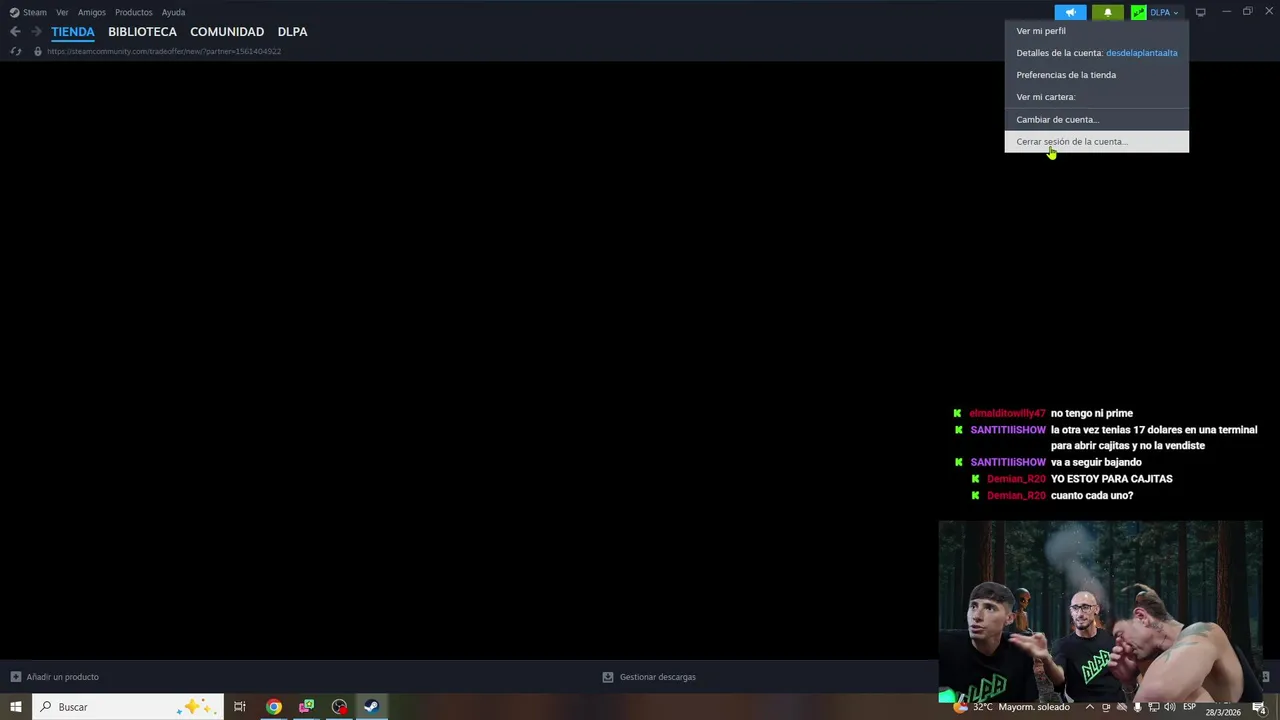Open the Amigos menu
The width and height of the screenshot is (1280, 720).
point(92,12)
